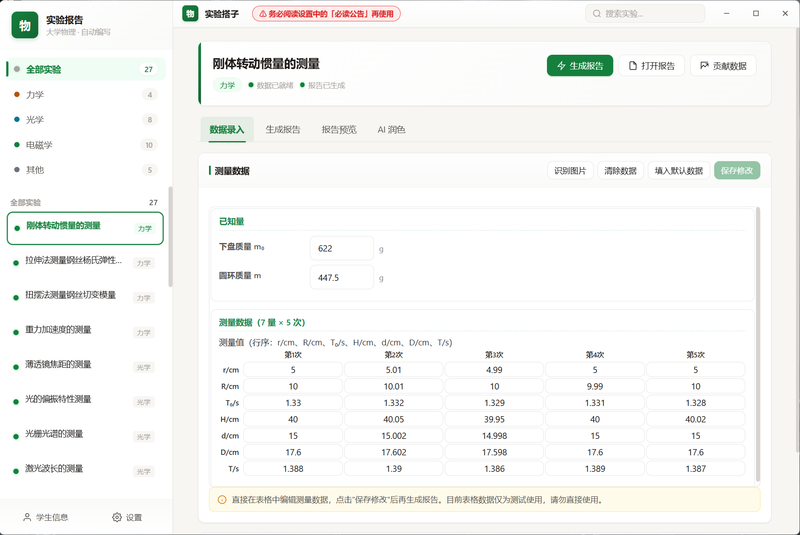This screenshot has height=535, width=800.
Task: Open the AI 润色 tab
Action: 391,130
